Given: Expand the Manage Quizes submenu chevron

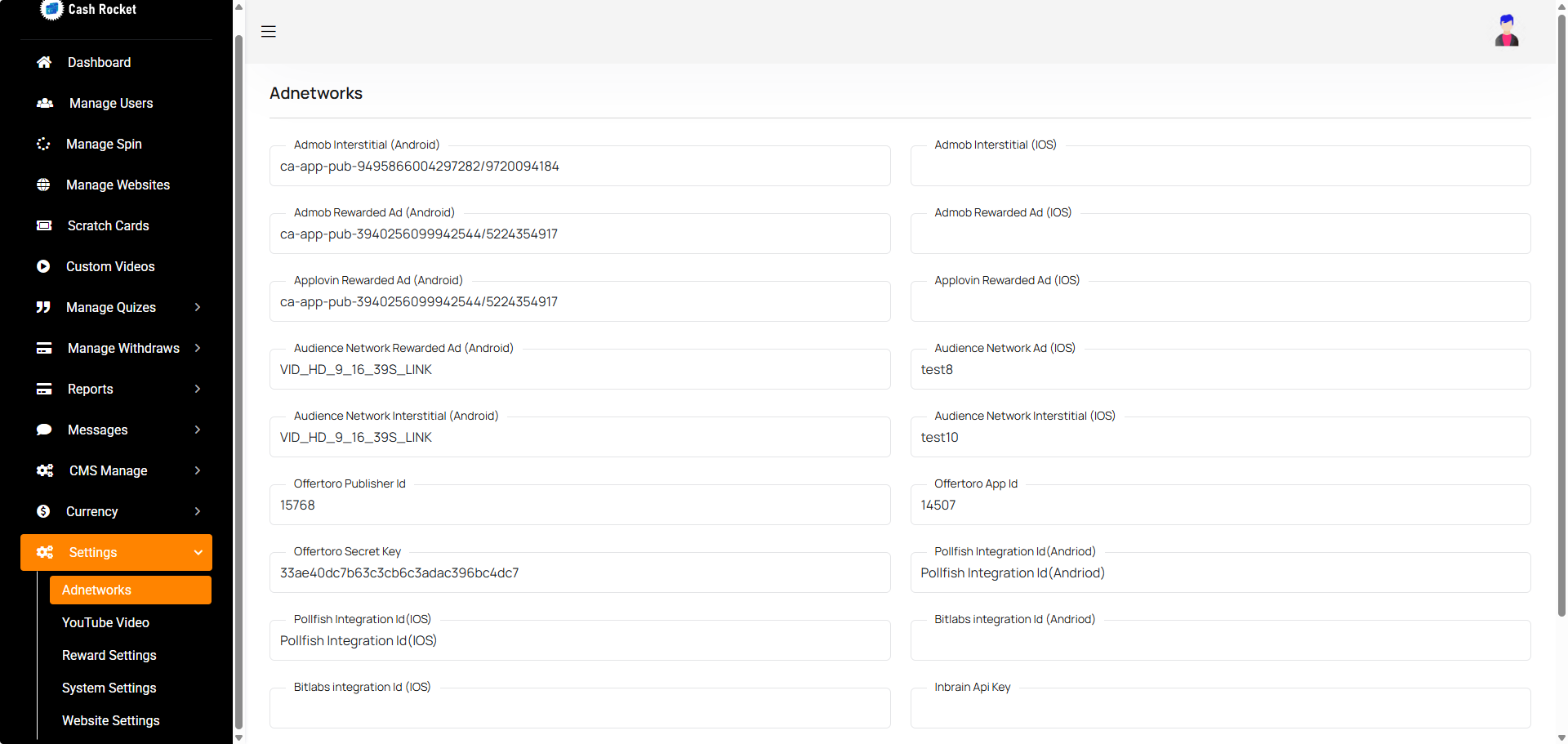Looking at the screenshot, I should pyautogui.click(x=198, y=307).
